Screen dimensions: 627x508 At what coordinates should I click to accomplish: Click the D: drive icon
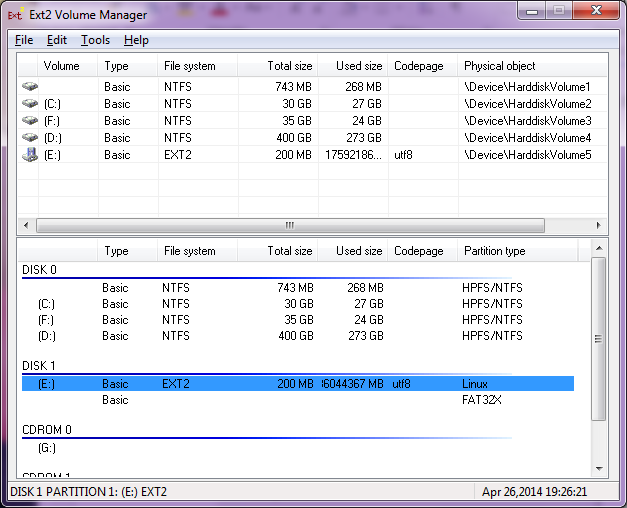[29, 138]
